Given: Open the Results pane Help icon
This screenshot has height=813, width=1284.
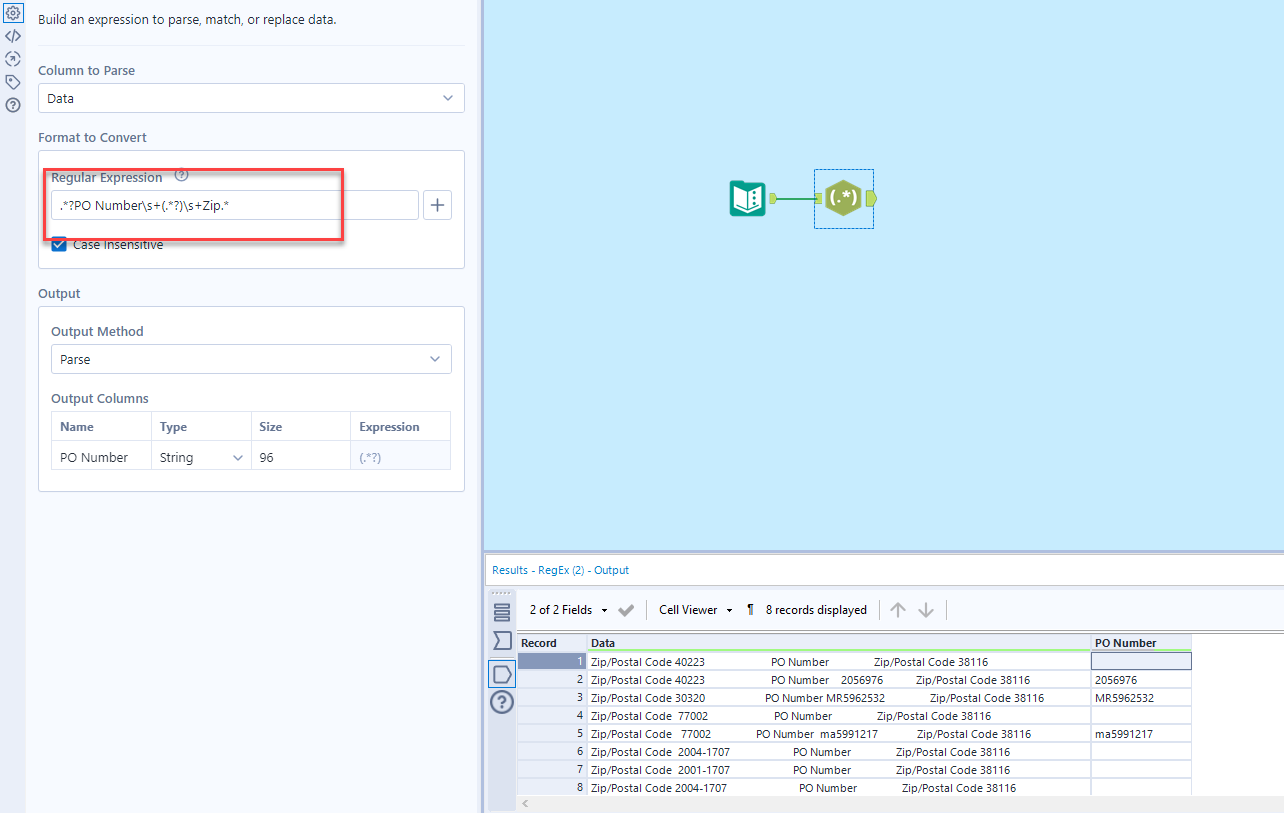Looking at the screenshot, I should click(501, 702).
